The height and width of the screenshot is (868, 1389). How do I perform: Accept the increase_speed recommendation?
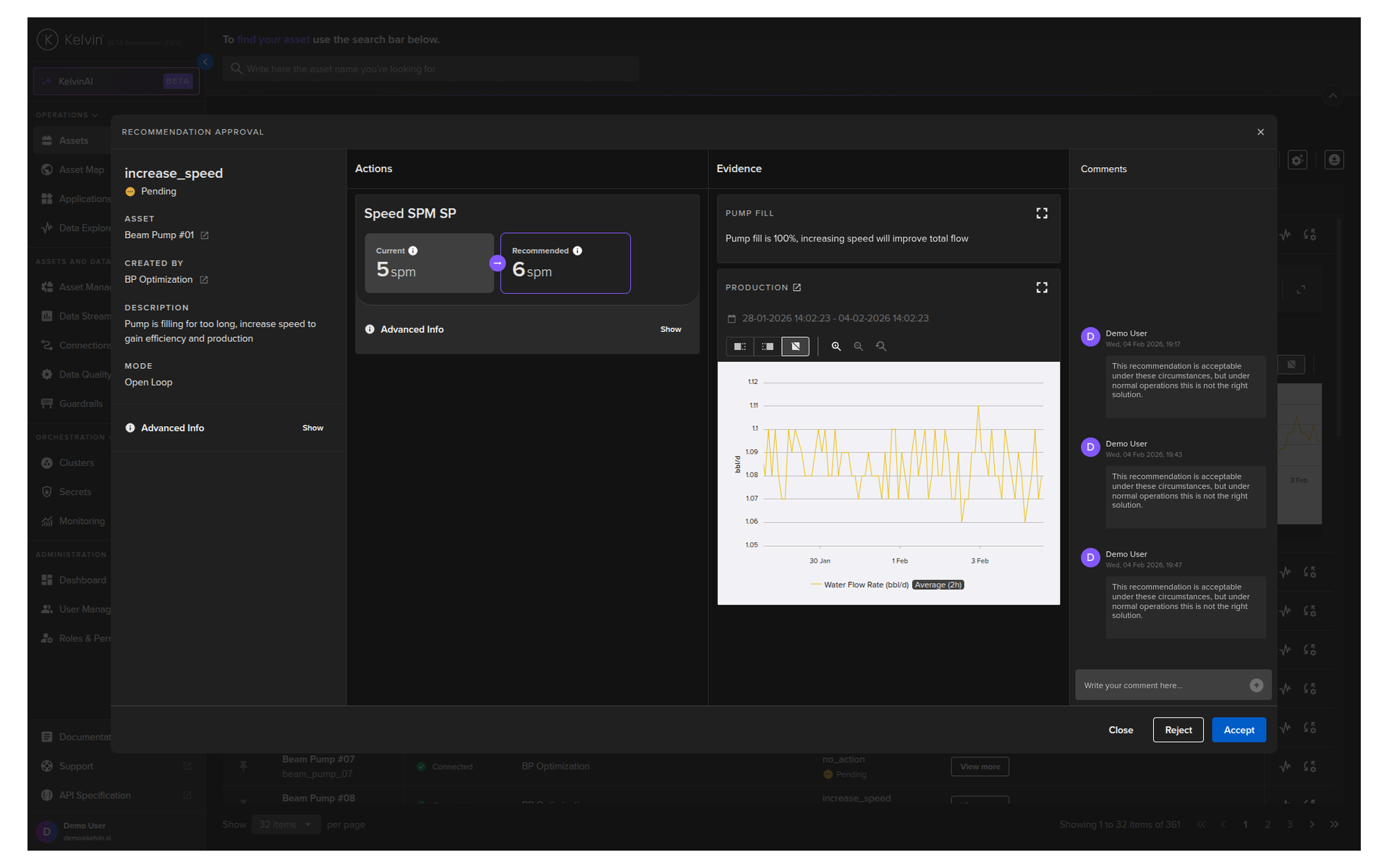pos(1238,730)
